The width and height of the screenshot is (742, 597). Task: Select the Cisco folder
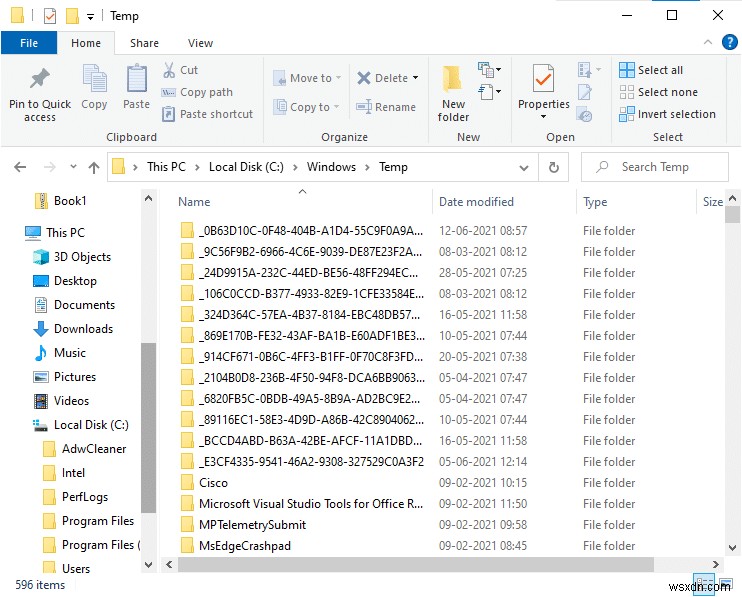click(x=204, y=483)
